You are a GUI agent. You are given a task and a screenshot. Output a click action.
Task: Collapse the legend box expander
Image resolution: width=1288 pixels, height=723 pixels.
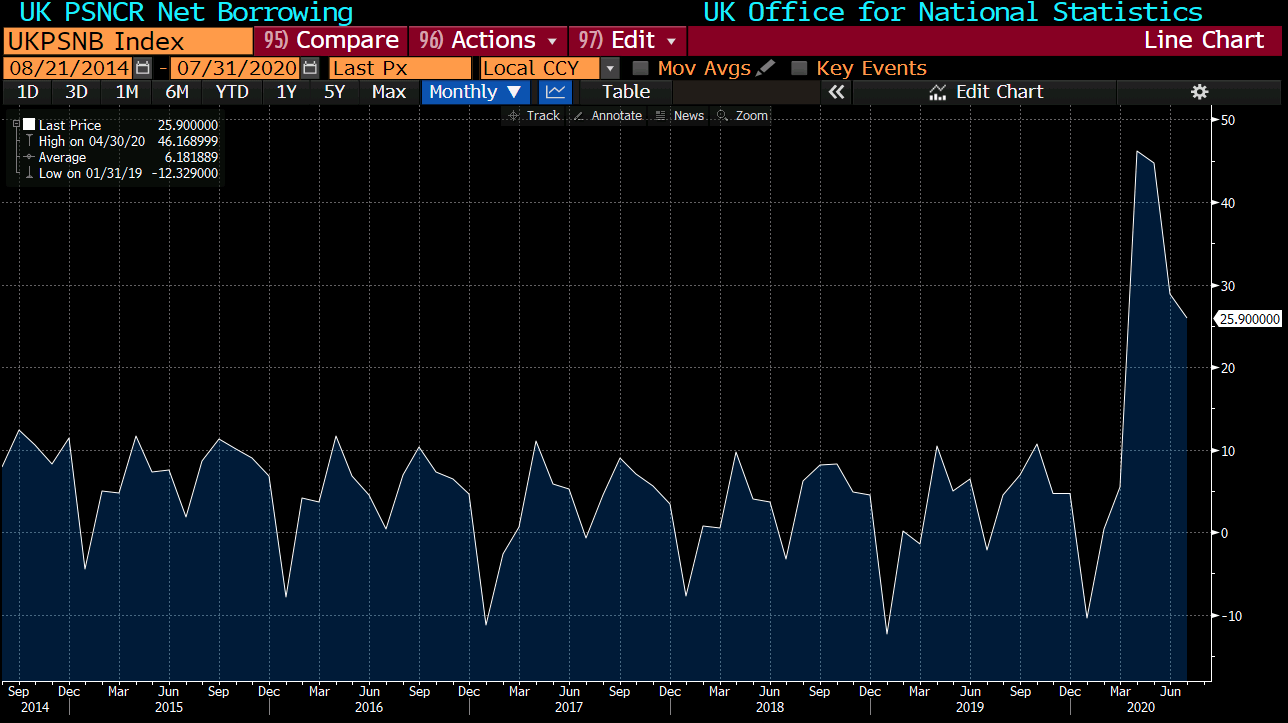[16, 125]
